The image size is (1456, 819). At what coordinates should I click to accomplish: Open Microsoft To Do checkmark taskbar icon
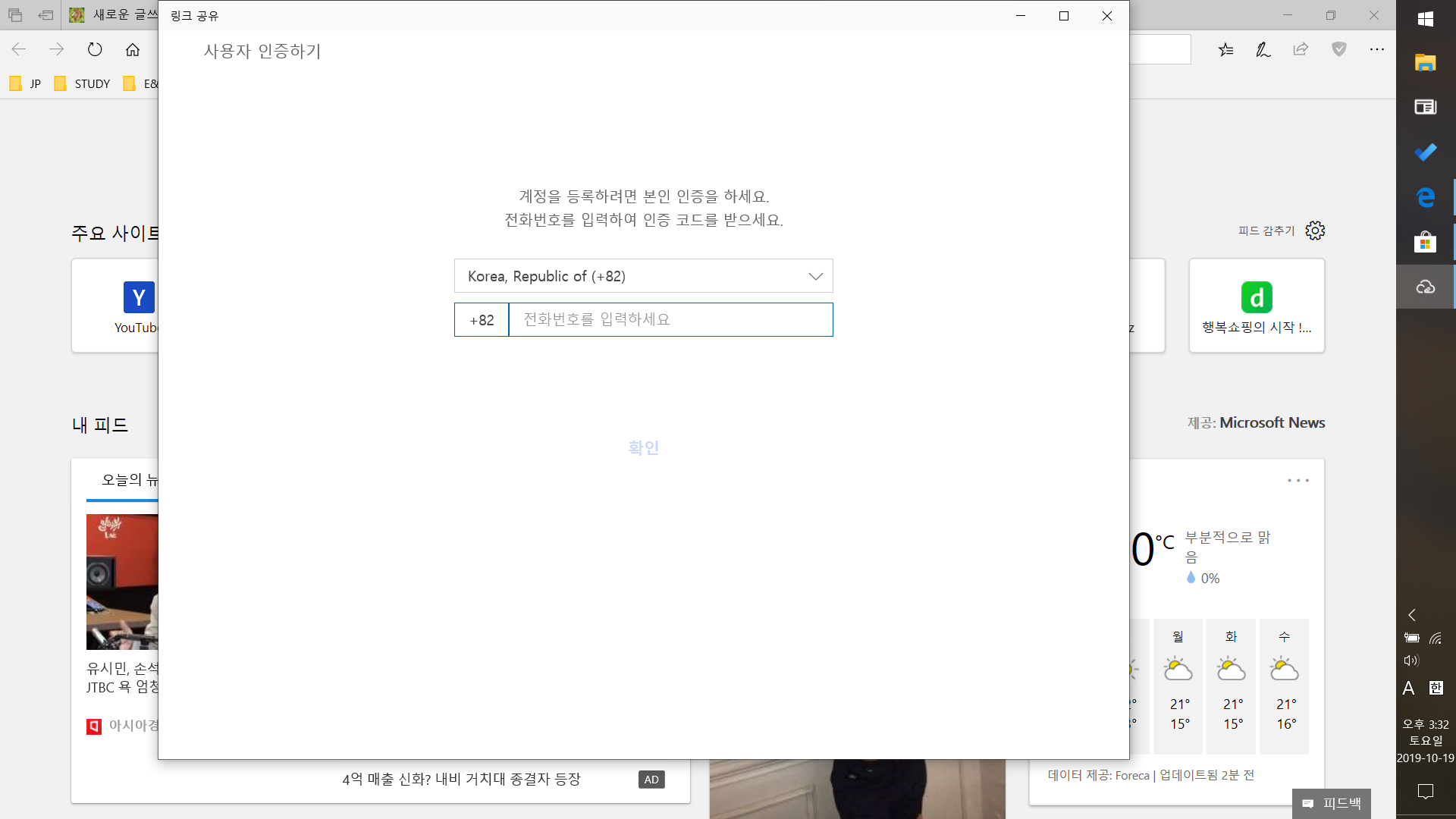(x=1425, y=152)
